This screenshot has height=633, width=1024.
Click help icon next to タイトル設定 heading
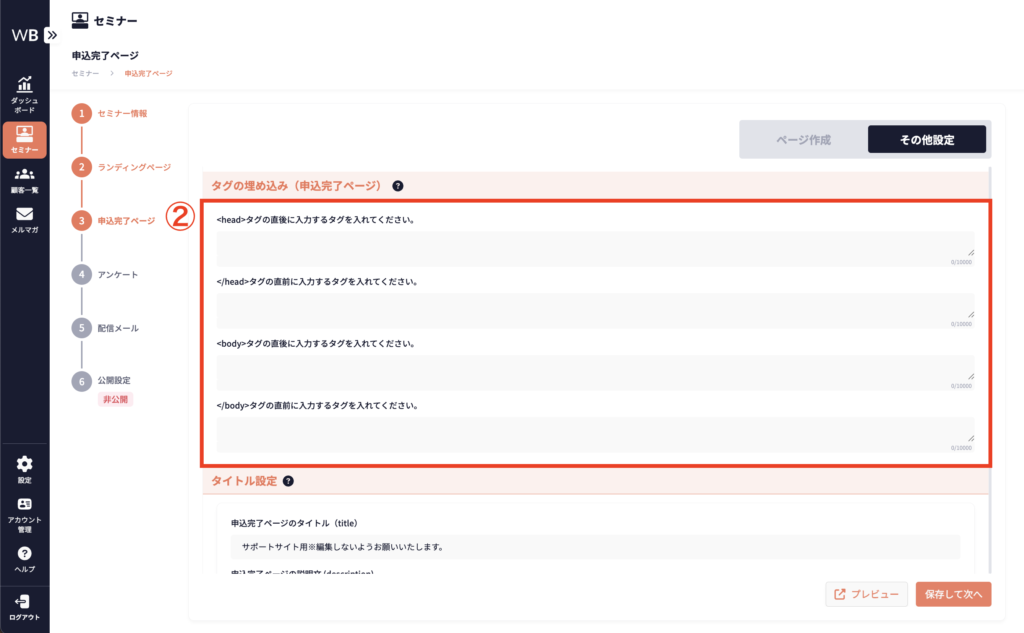pyautogui.click(x=288, y=481)
